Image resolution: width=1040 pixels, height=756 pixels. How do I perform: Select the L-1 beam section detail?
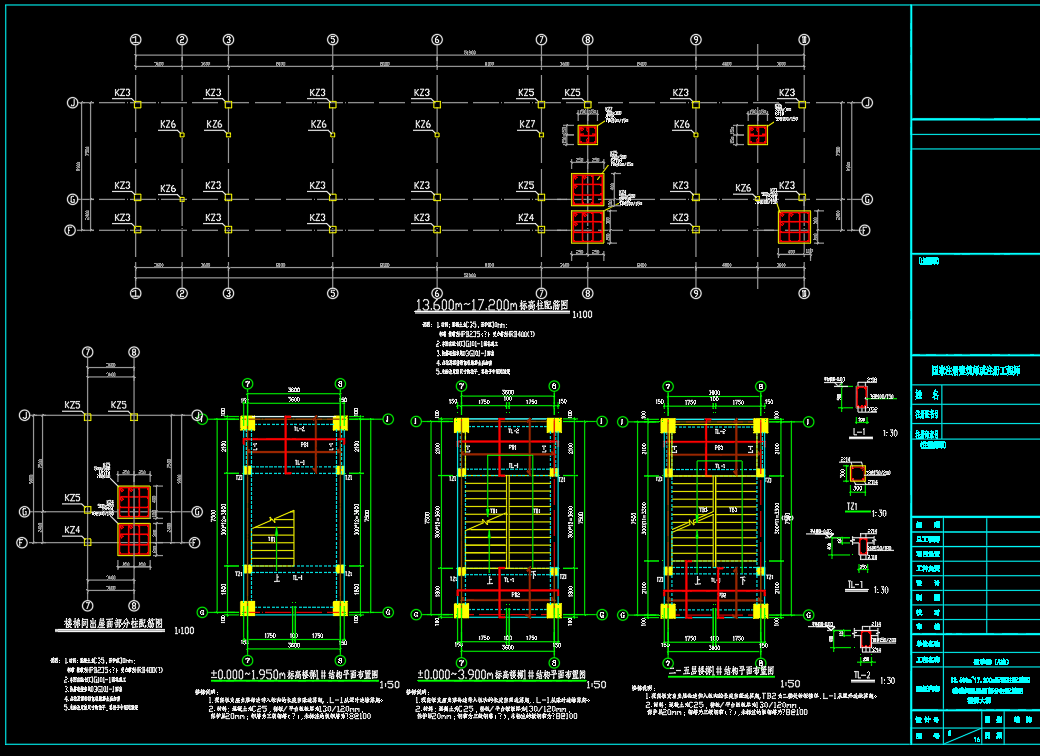pos(859,400)
